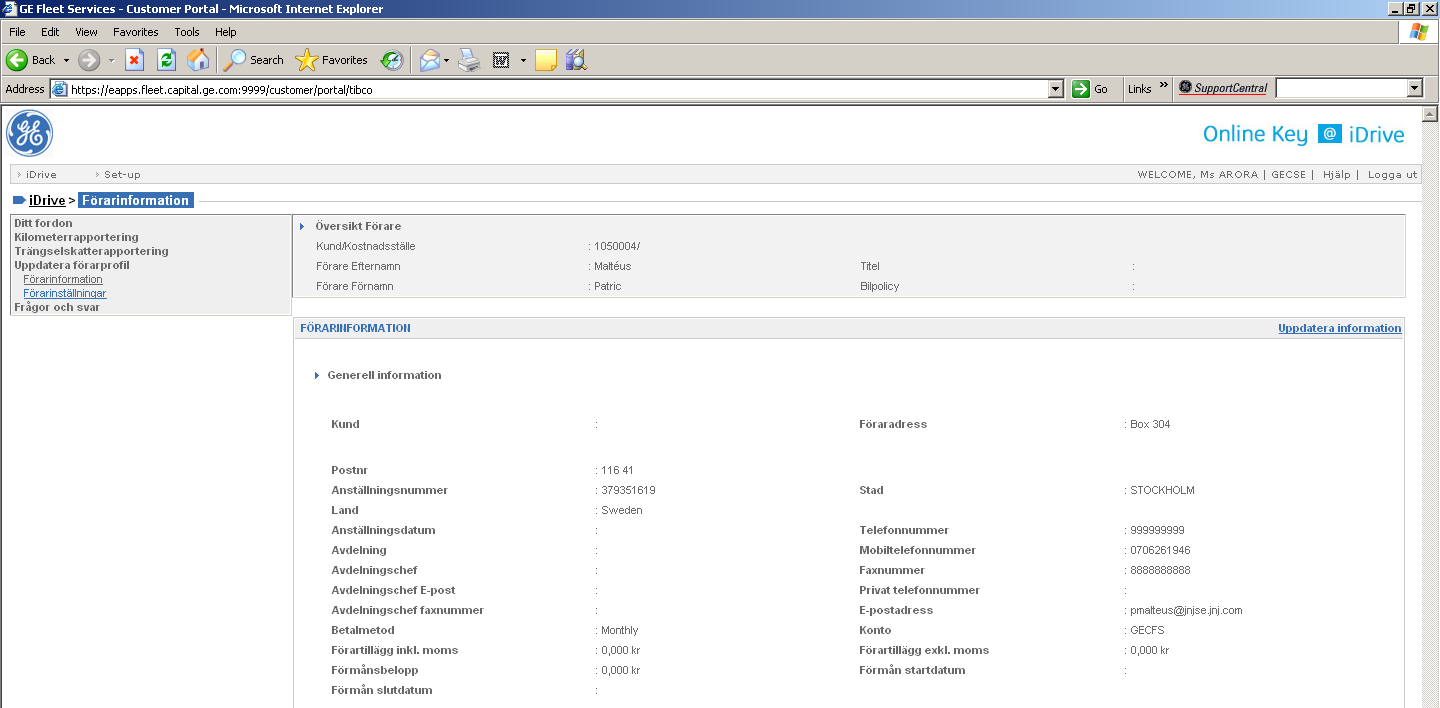Click the SupportCentral search input field

click(1341, 88)
